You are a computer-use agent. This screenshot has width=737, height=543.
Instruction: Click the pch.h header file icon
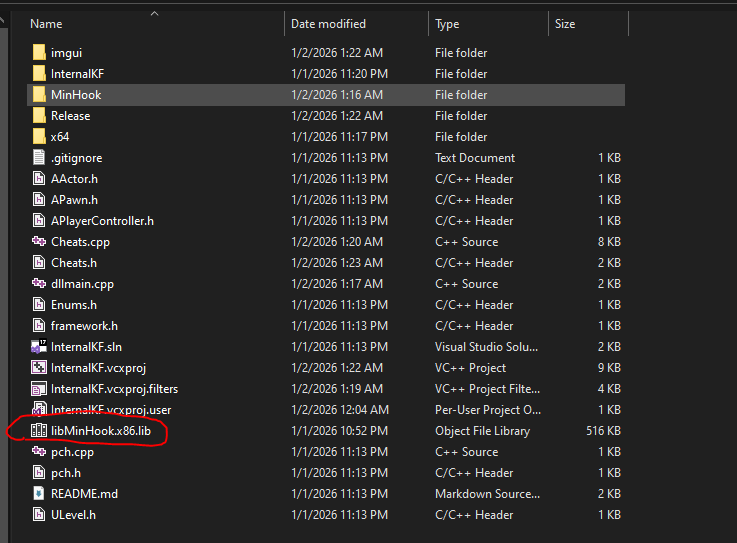pyautogui.click(x=39, y=472)
